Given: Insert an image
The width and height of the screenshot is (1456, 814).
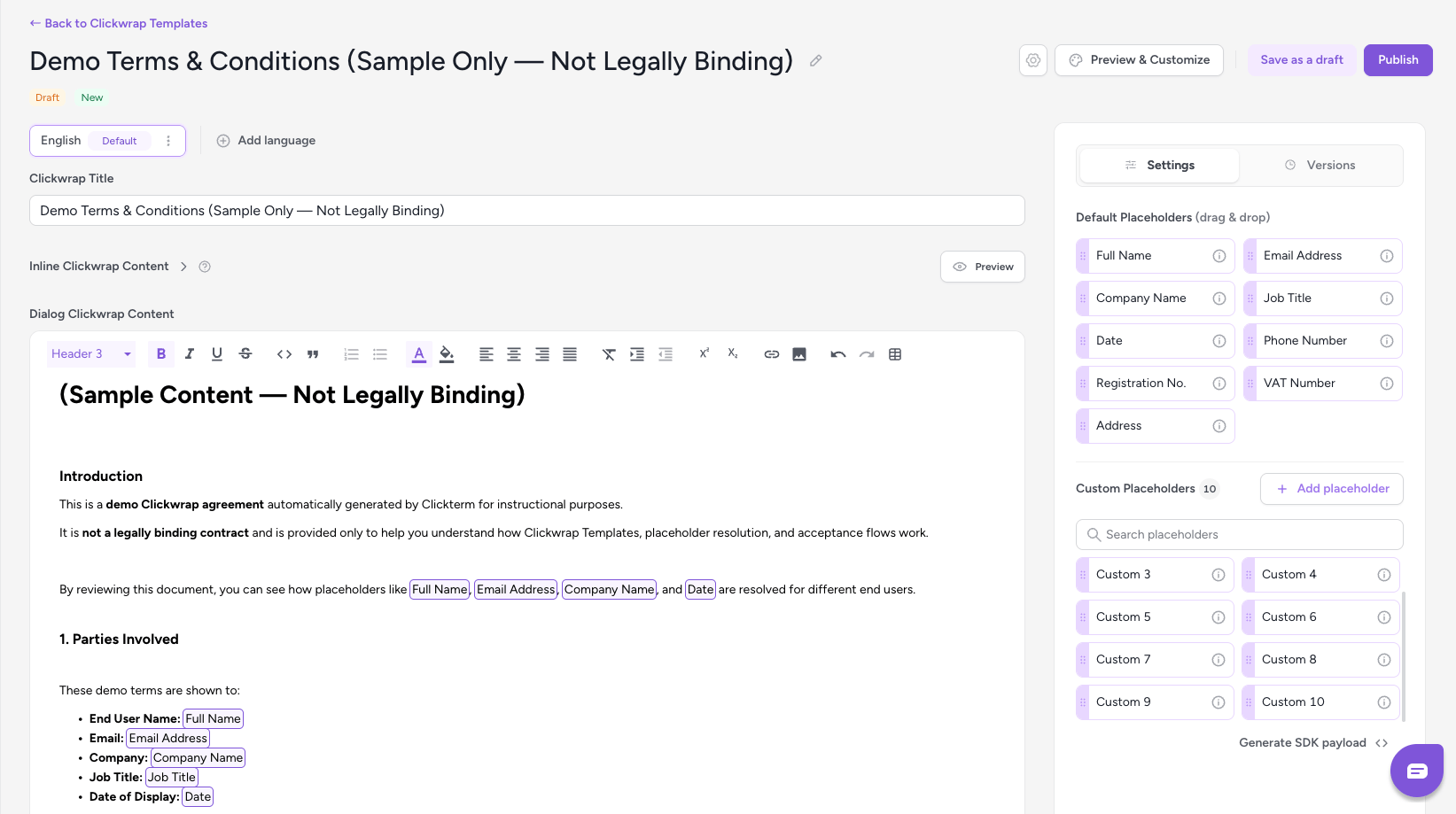Looking at the screenshot, I should click(799, 354).
